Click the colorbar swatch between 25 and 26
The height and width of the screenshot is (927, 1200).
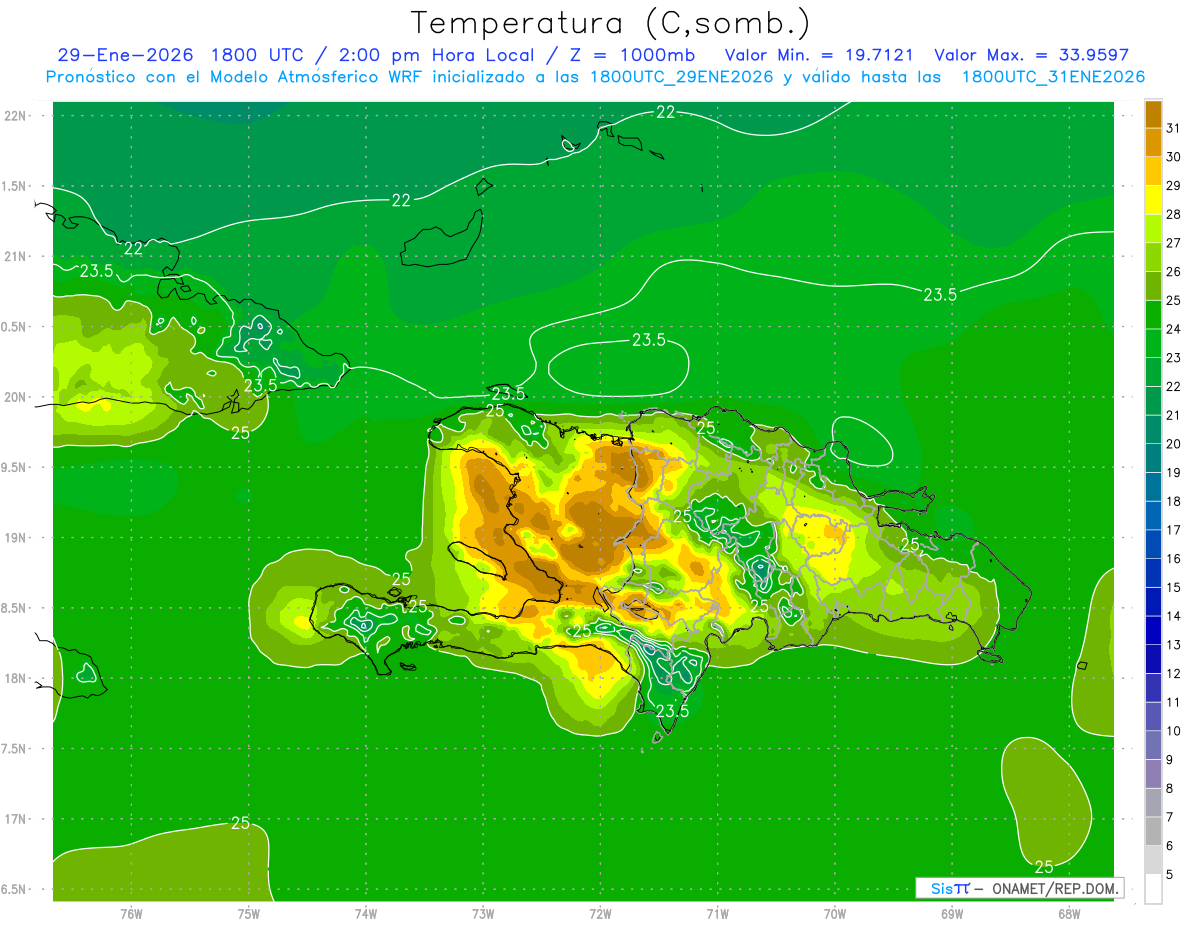point(1153,286)
